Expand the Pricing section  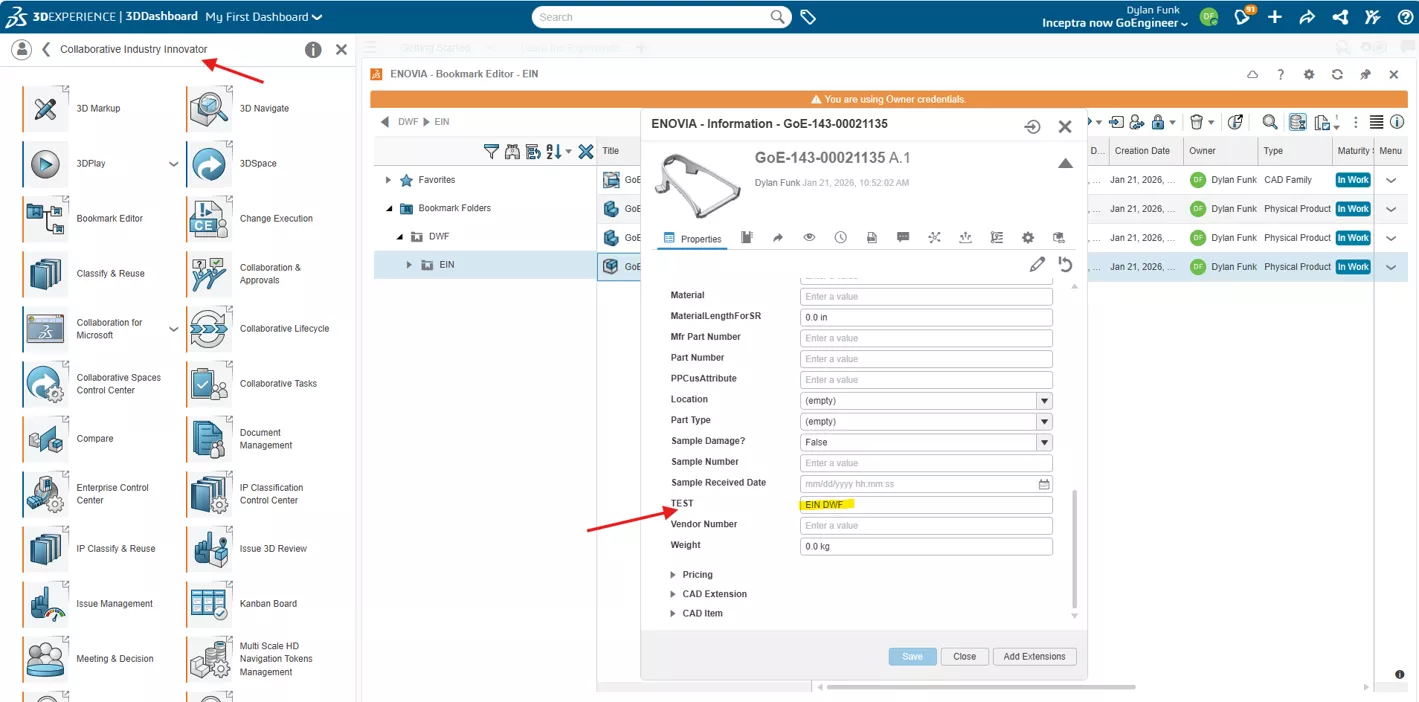[673, 575]
